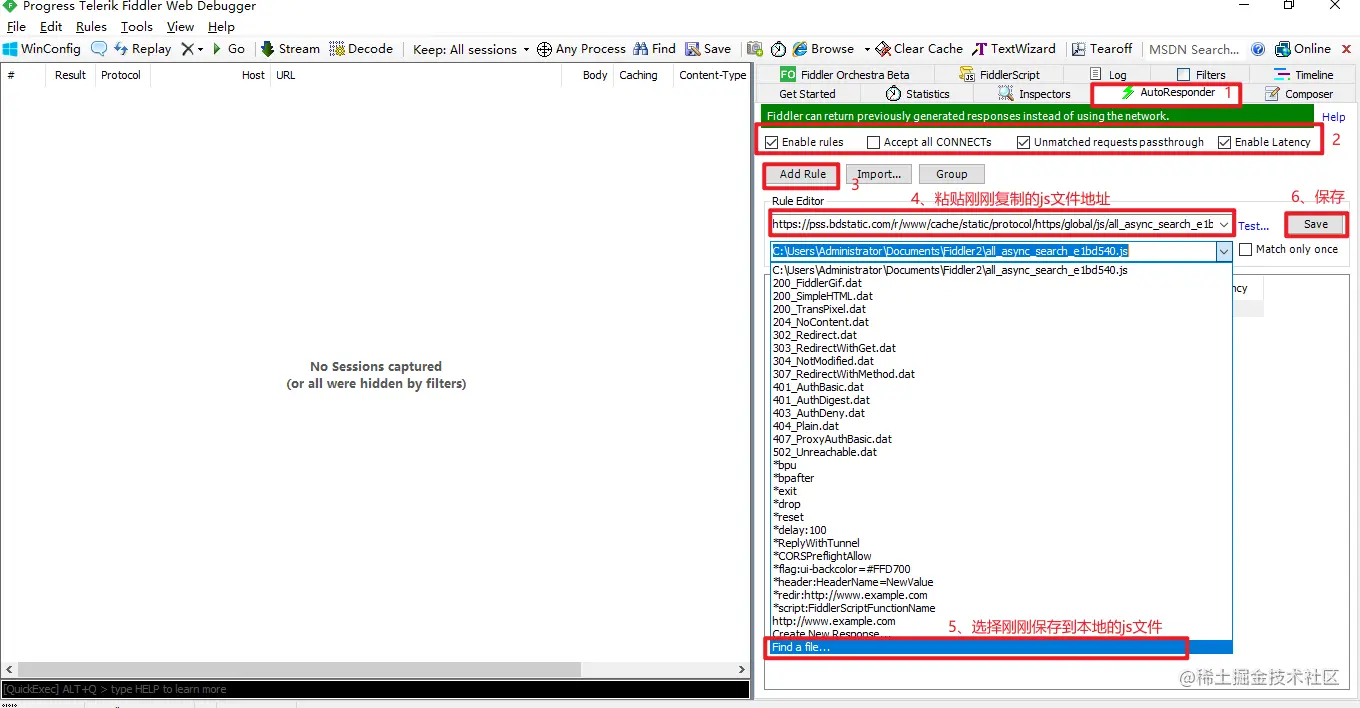Open Keep: All sessions dropdown
The image size is (1360, 708).
click(x=470, y=49)
